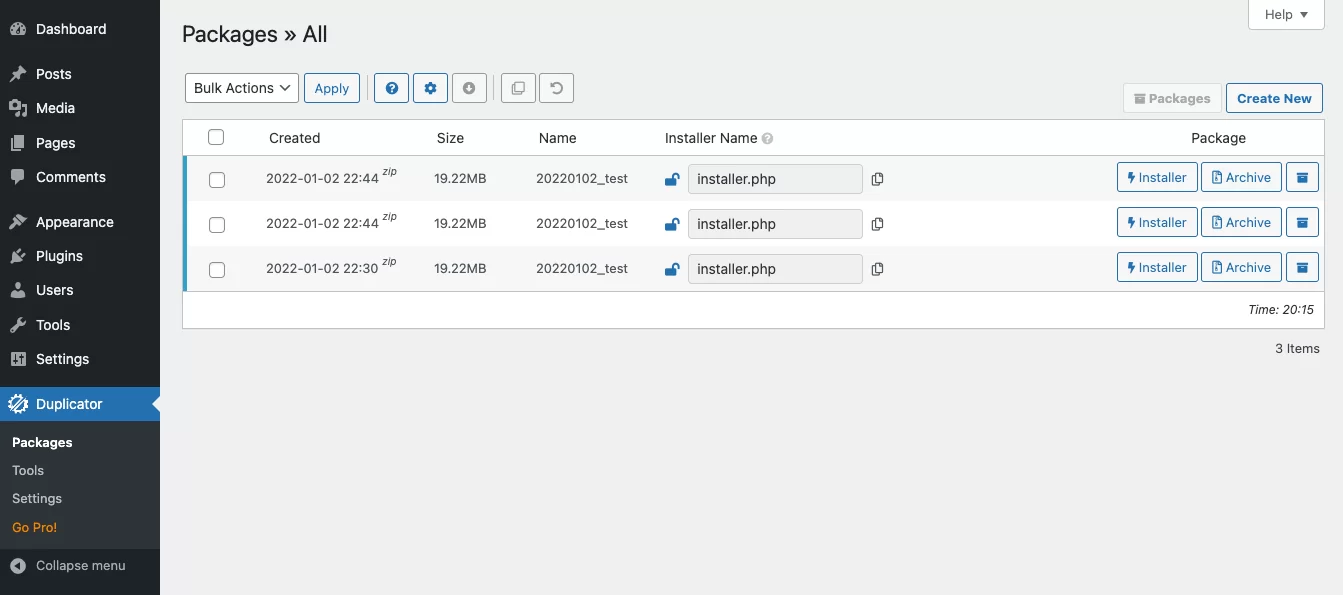Open Settings under the Duplicator submenu
Screen dimensions: 1343x595
tap(37, 498)
